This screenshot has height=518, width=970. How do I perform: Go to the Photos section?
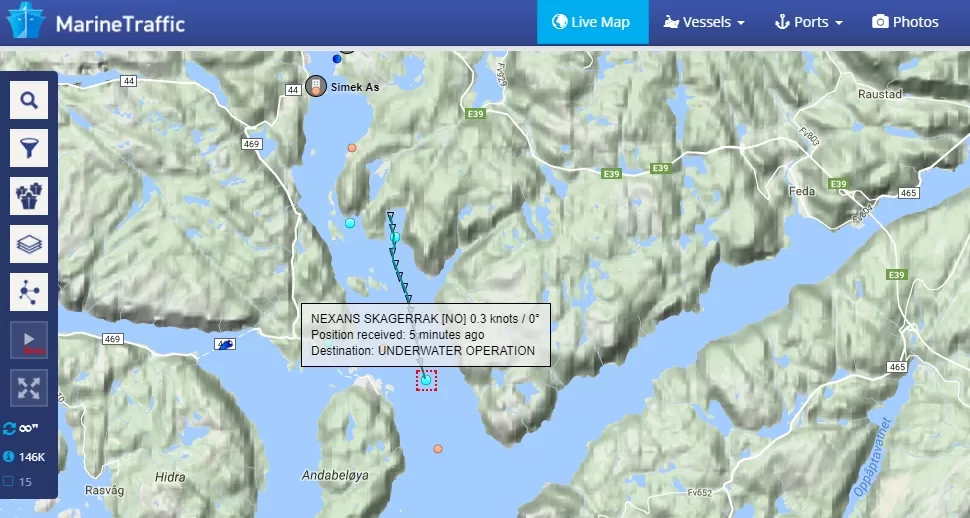point(905,22)
